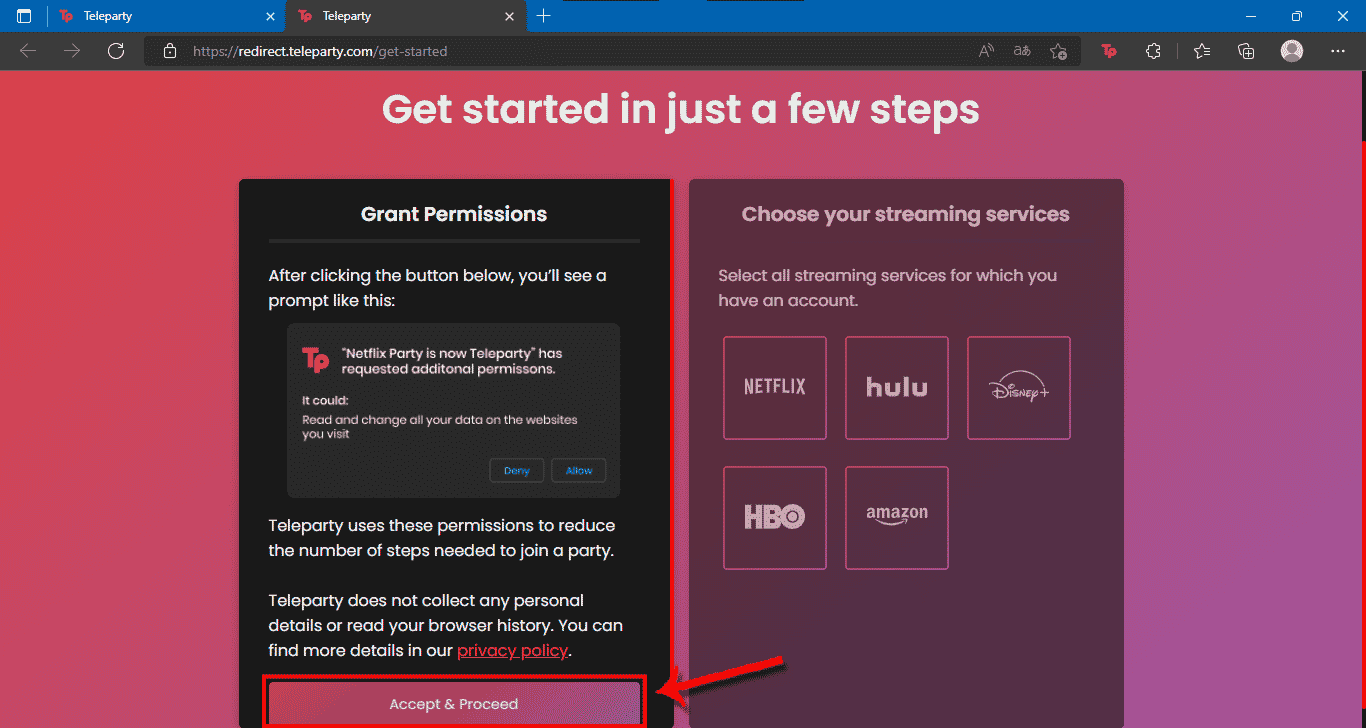Click the Accept & Proceed button
Image resolution: width=1366 pixels, height=728 pixels.
tap(454, 704)
